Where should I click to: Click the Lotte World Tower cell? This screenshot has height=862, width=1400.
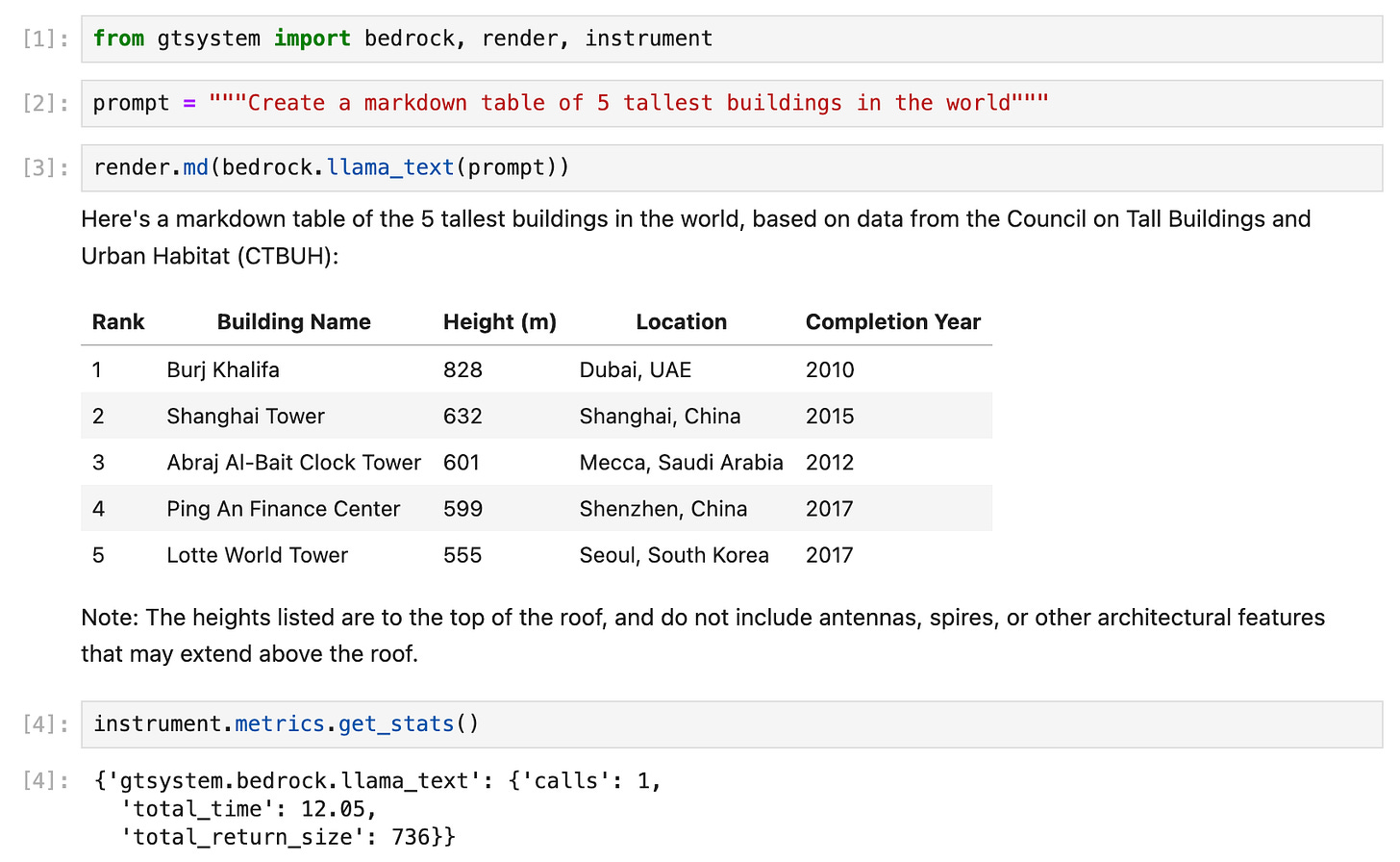[258, 555]
